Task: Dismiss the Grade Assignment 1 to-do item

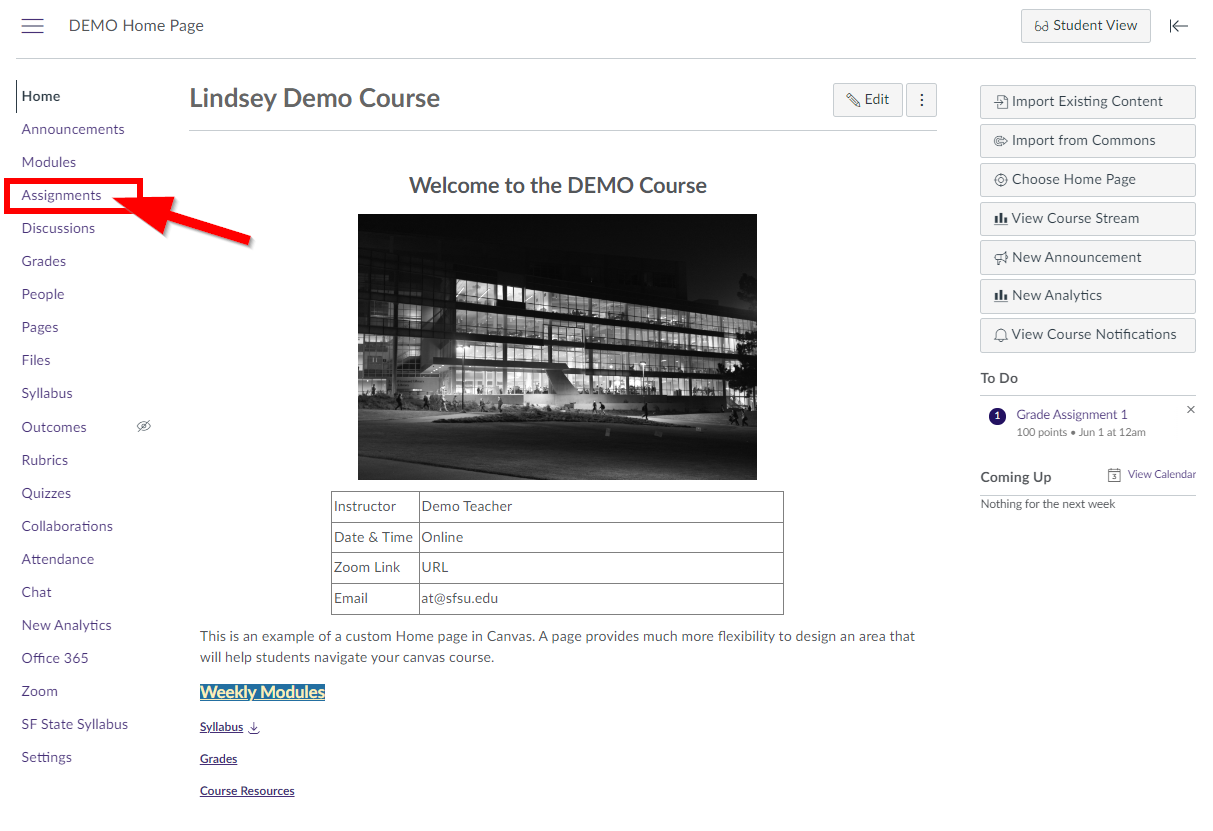Action: tap(1190, 410)
